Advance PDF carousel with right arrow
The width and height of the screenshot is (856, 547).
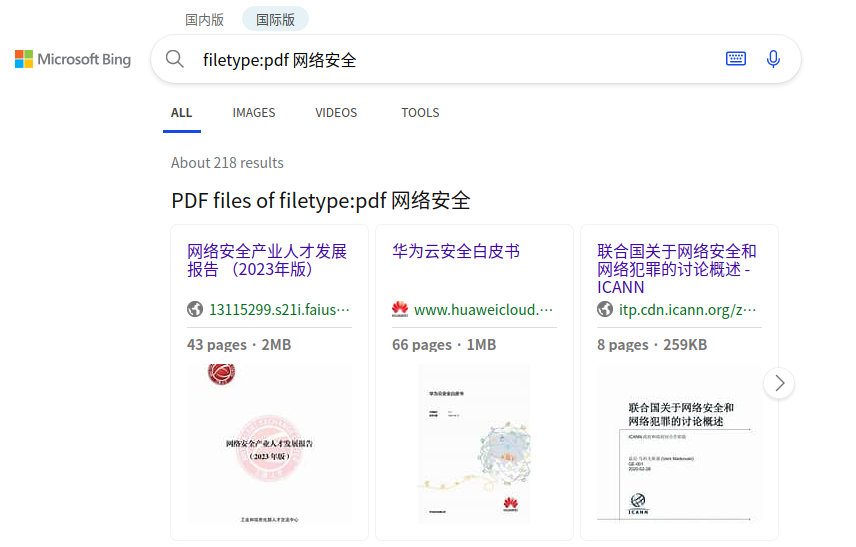point(779,383)
